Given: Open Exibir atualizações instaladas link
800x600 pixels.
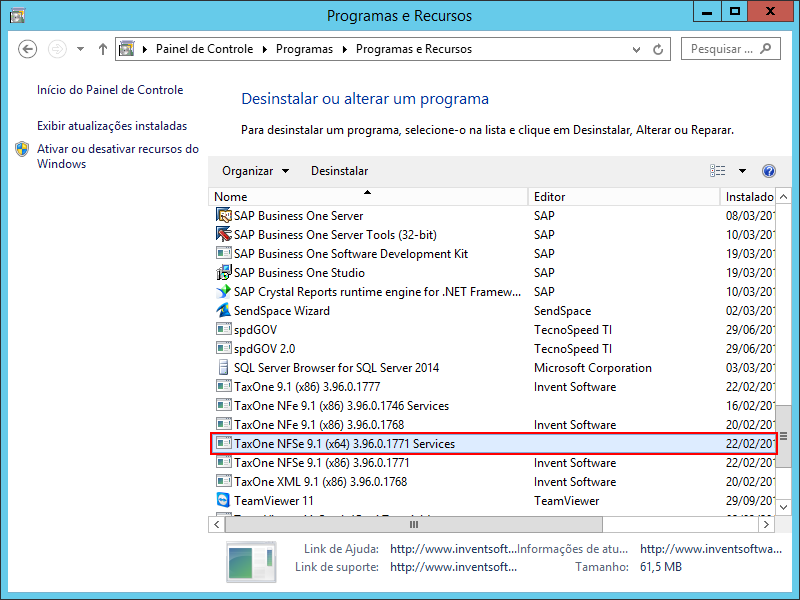Looking at the screenshot, I should (112, 126).
